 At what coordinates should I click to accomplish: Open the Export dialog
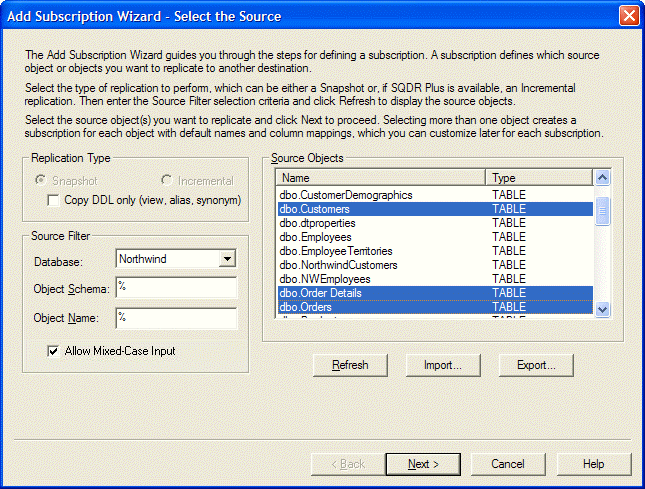(x=536, y=365)
